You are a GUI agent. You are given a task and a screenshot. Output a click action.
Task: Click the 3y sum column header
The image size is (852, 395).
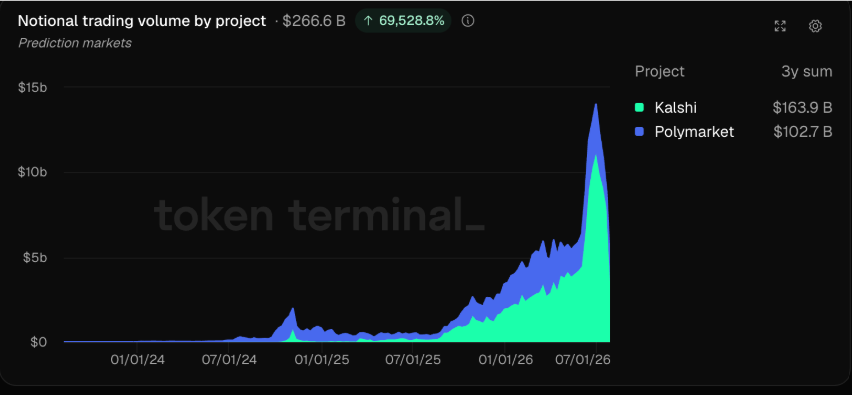(x=806, y=72)
